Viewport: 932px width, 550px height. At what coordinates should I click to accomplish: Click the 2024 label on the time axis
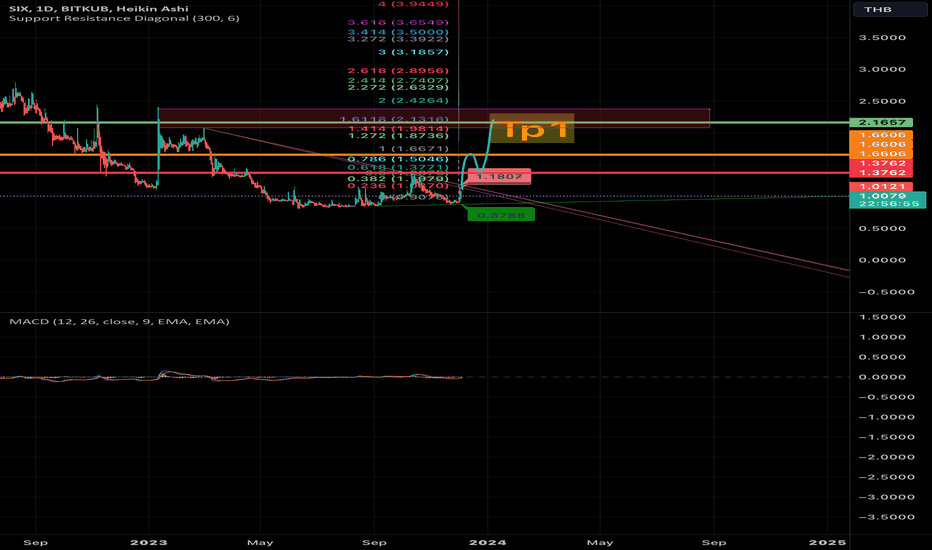point(487,542)
